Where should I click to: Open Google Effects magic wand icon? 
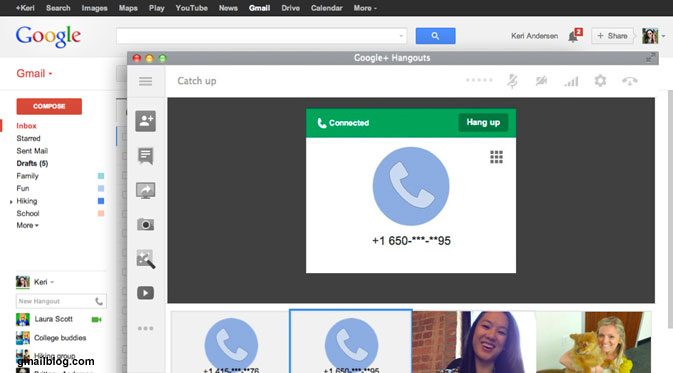pos(146,259)
